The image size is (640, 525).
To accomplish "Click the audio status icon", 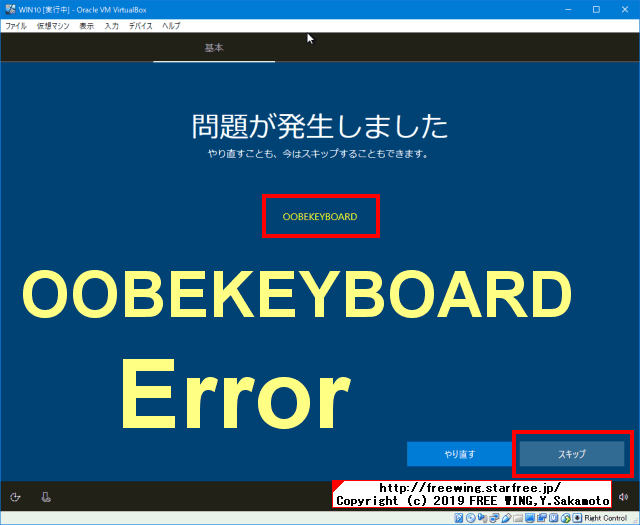I will coord(482,518).
